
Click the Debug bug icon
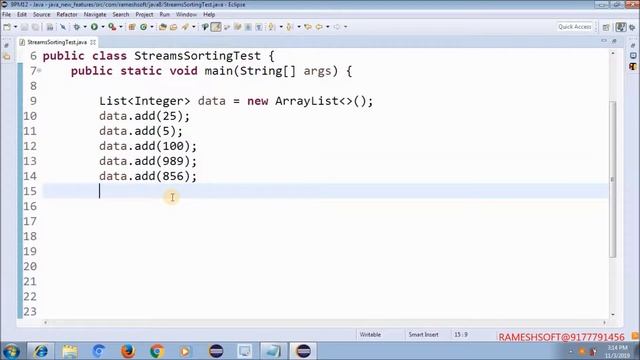[76, 27]
